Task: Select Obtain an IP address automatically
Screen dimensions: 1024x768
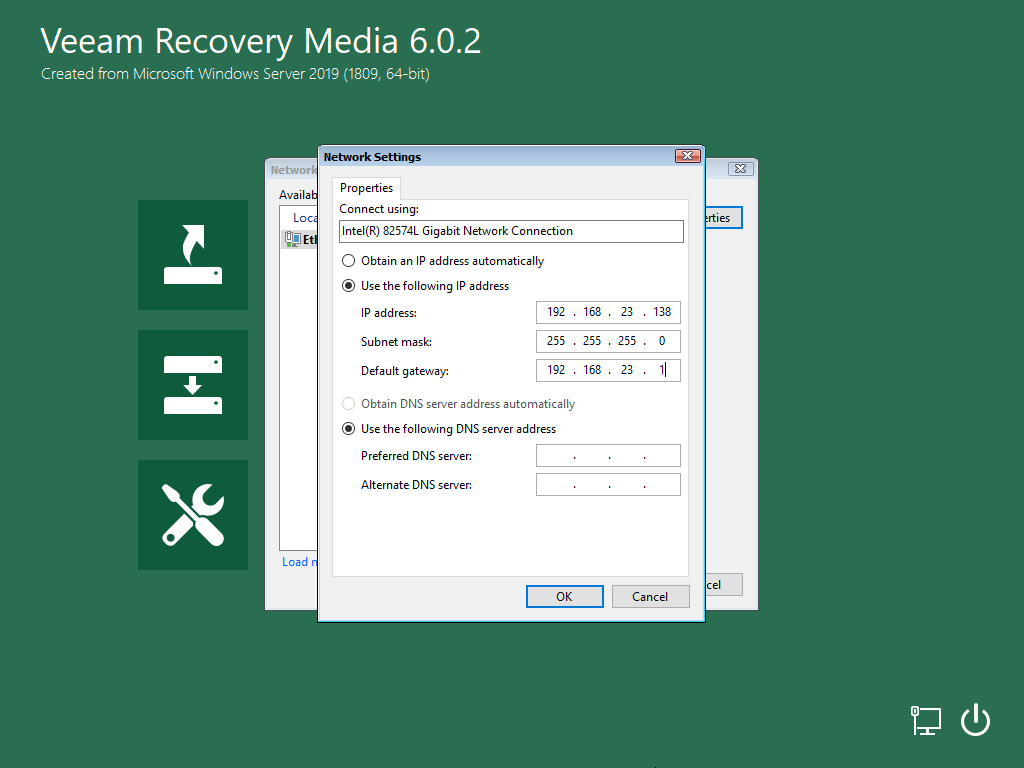Action: coord(349,261)
